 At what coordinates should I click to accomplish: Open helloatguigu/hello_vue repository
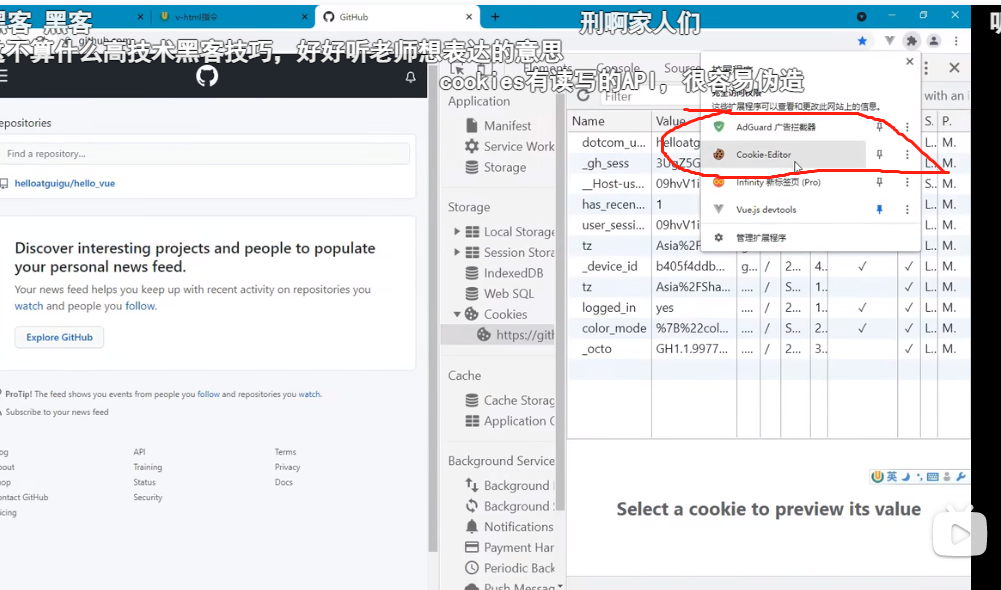click(x=64, y=183)
